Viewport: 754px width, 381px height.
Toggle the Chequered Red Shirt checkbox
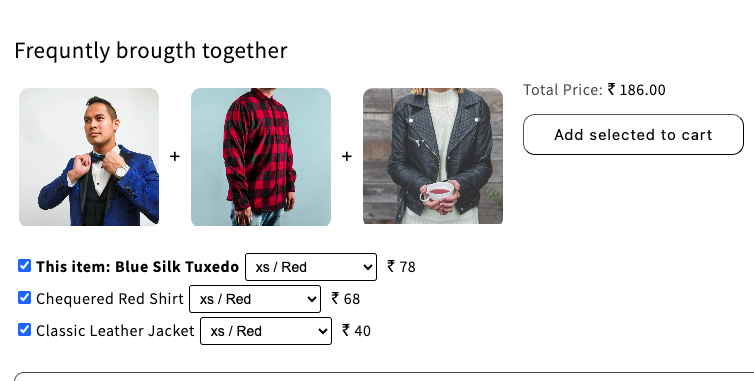(x=25, y=298)
